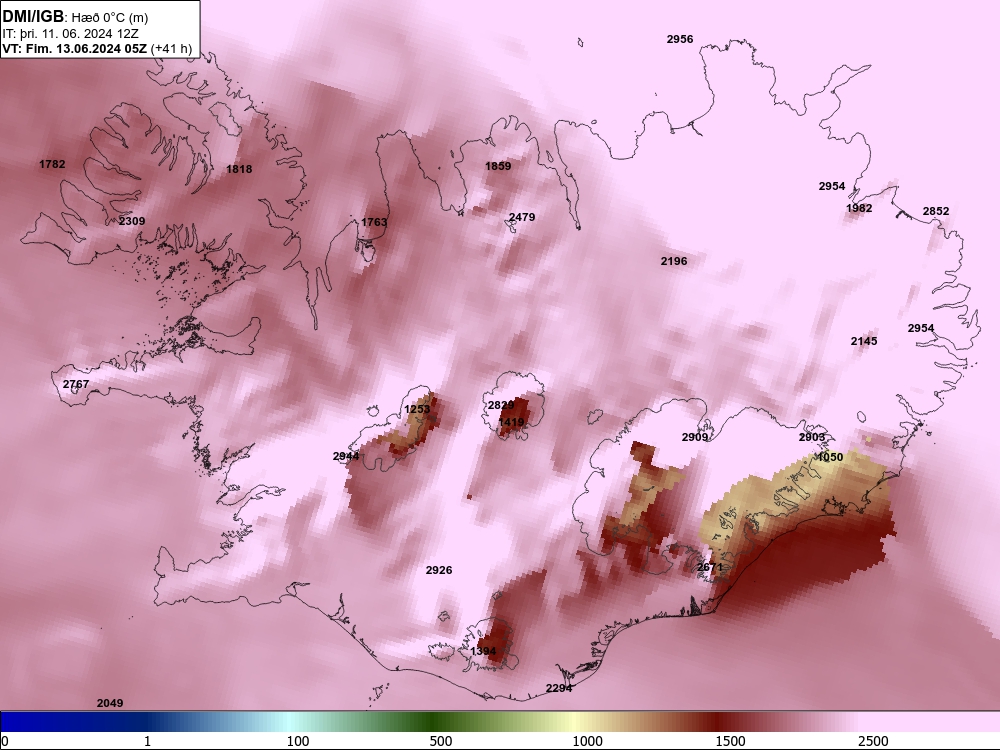Click the 2852 height value
The width and height of the screenshot is (1000, 750).
click(936, 211)
